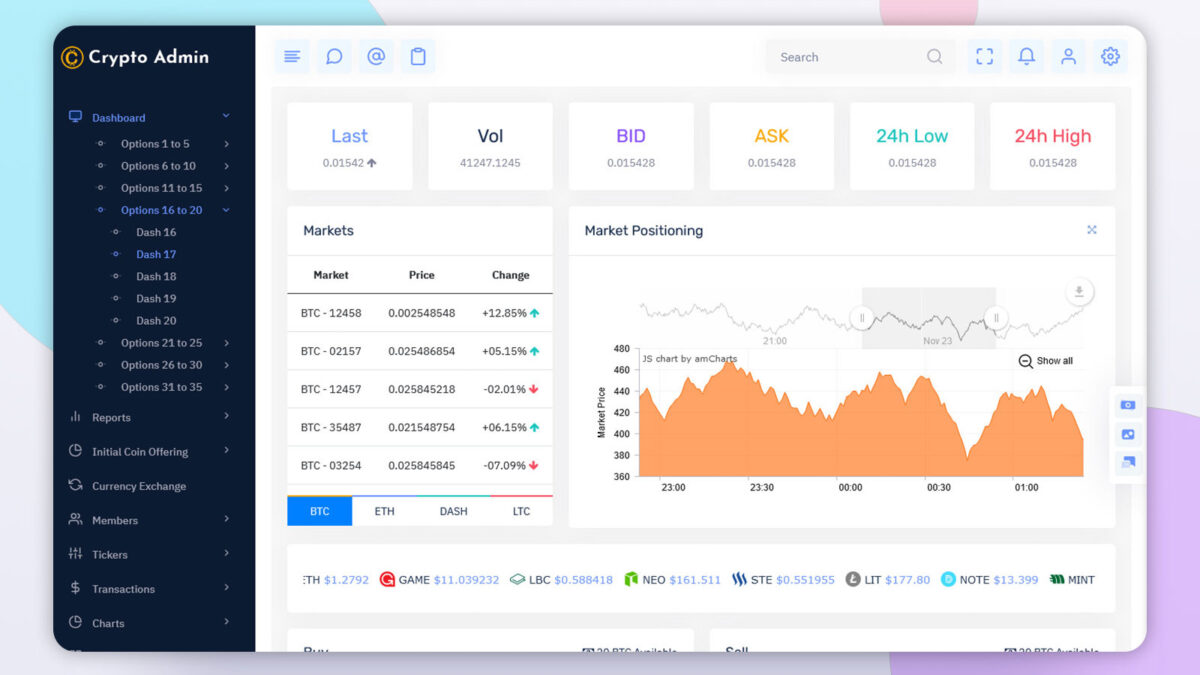Screen dimensions: 1200x675
Task: Open the NEO $161.511 ticker link
Action: click(x=681, y=579)
